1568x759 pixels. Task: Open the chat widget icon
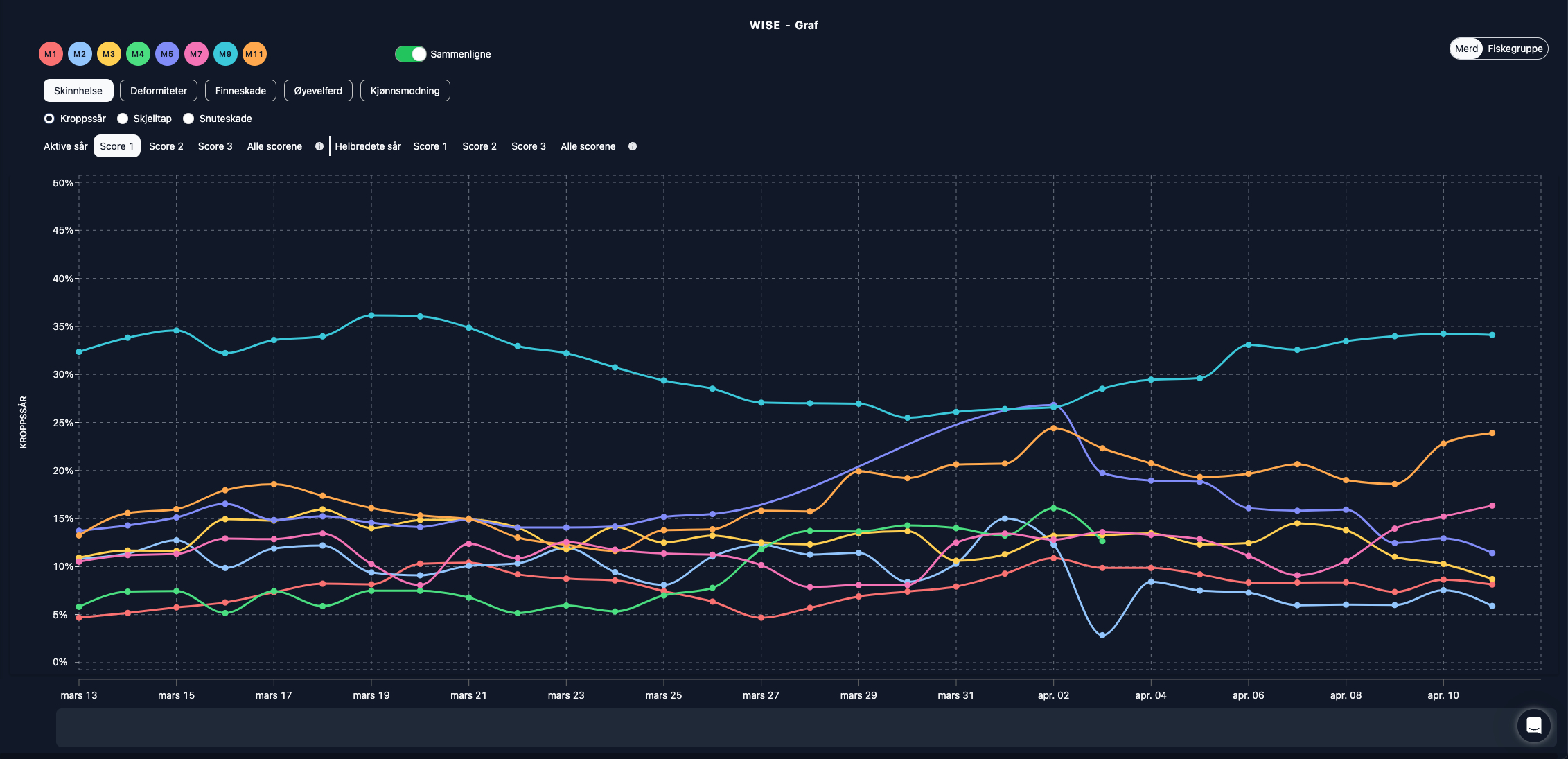coord(1533,726)
